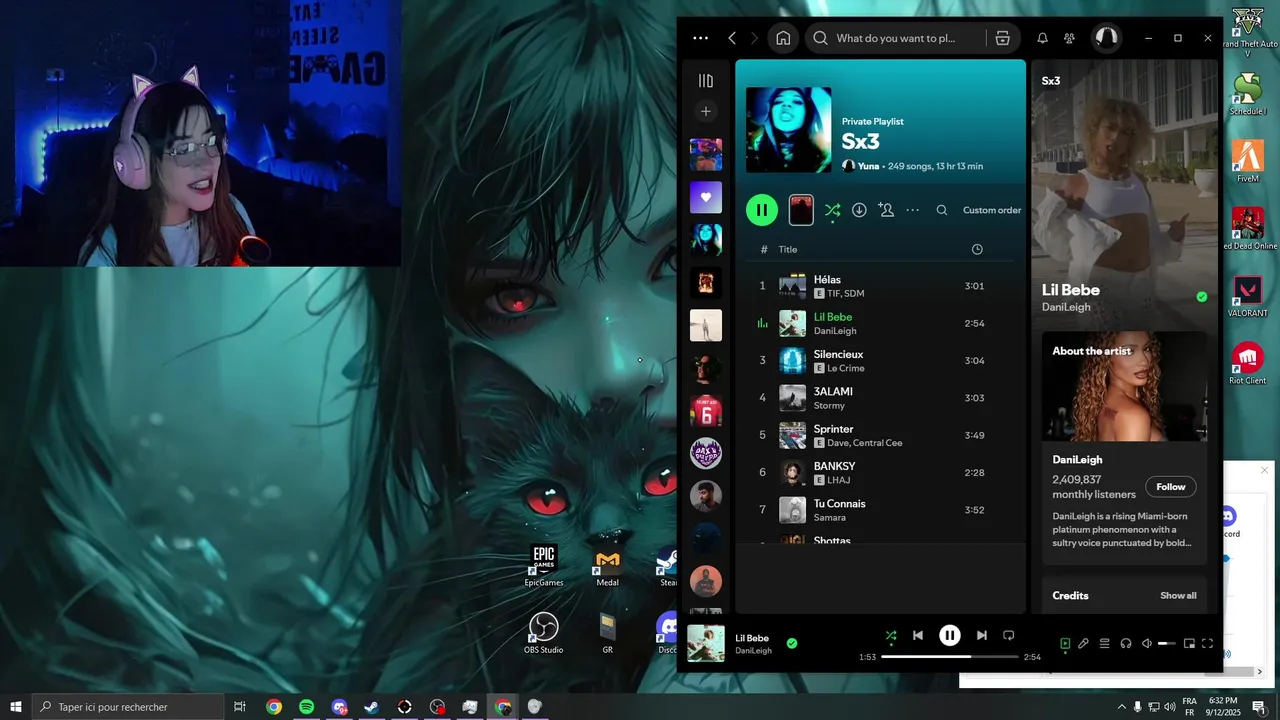Skip to next track
Screen dimensions: 1280x720
tap(982, 635)
